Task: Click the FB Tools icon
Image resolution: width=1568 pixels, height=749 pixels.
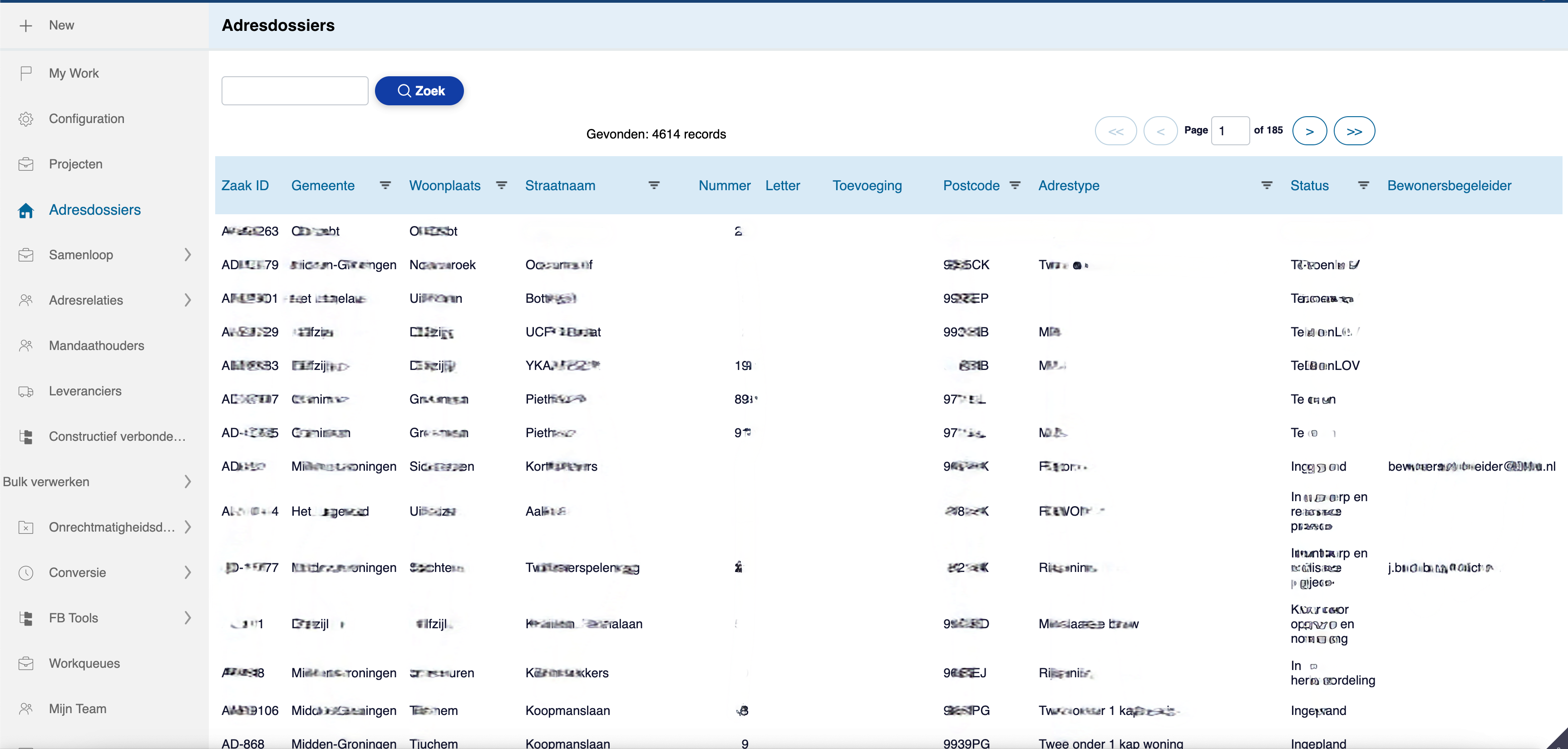Action: coord(25,618)
